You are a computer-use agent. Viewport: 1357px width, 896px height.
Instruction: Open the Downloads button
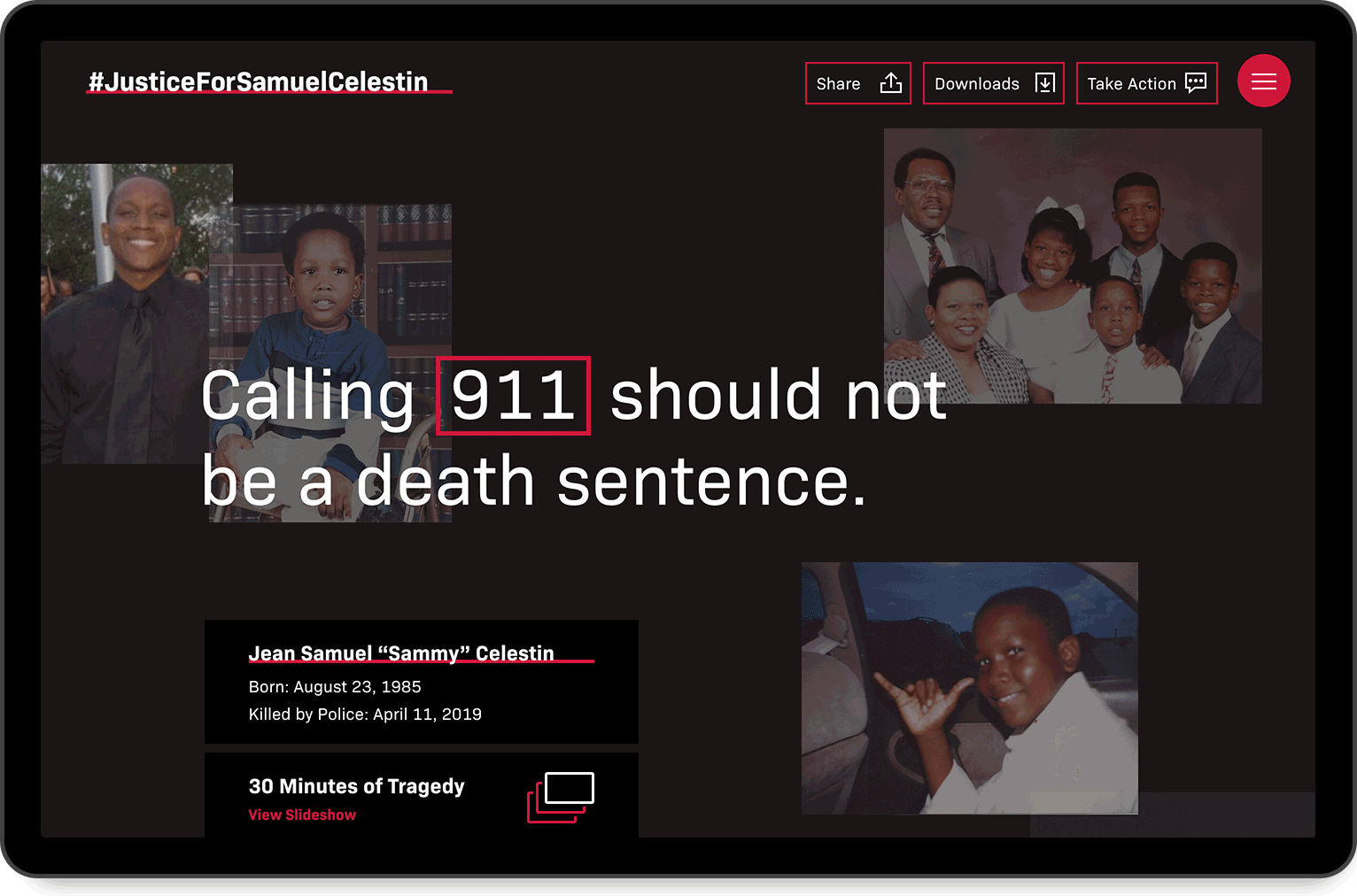click(993, 83)
